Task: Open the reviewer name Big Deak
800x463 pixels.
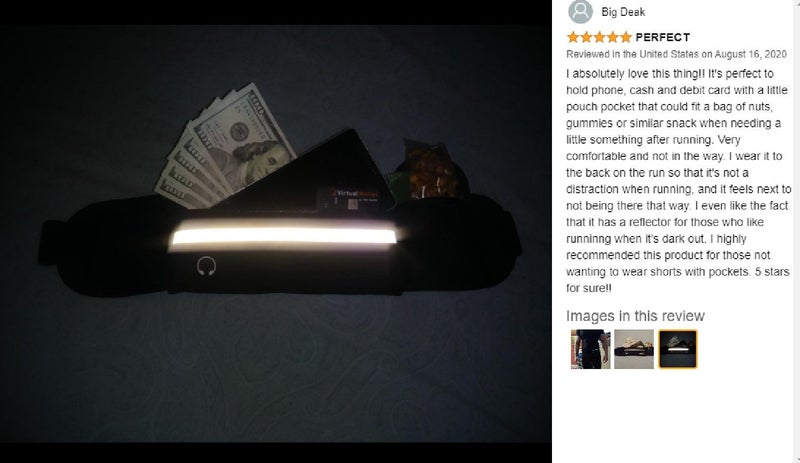Action: coord(623,12)
